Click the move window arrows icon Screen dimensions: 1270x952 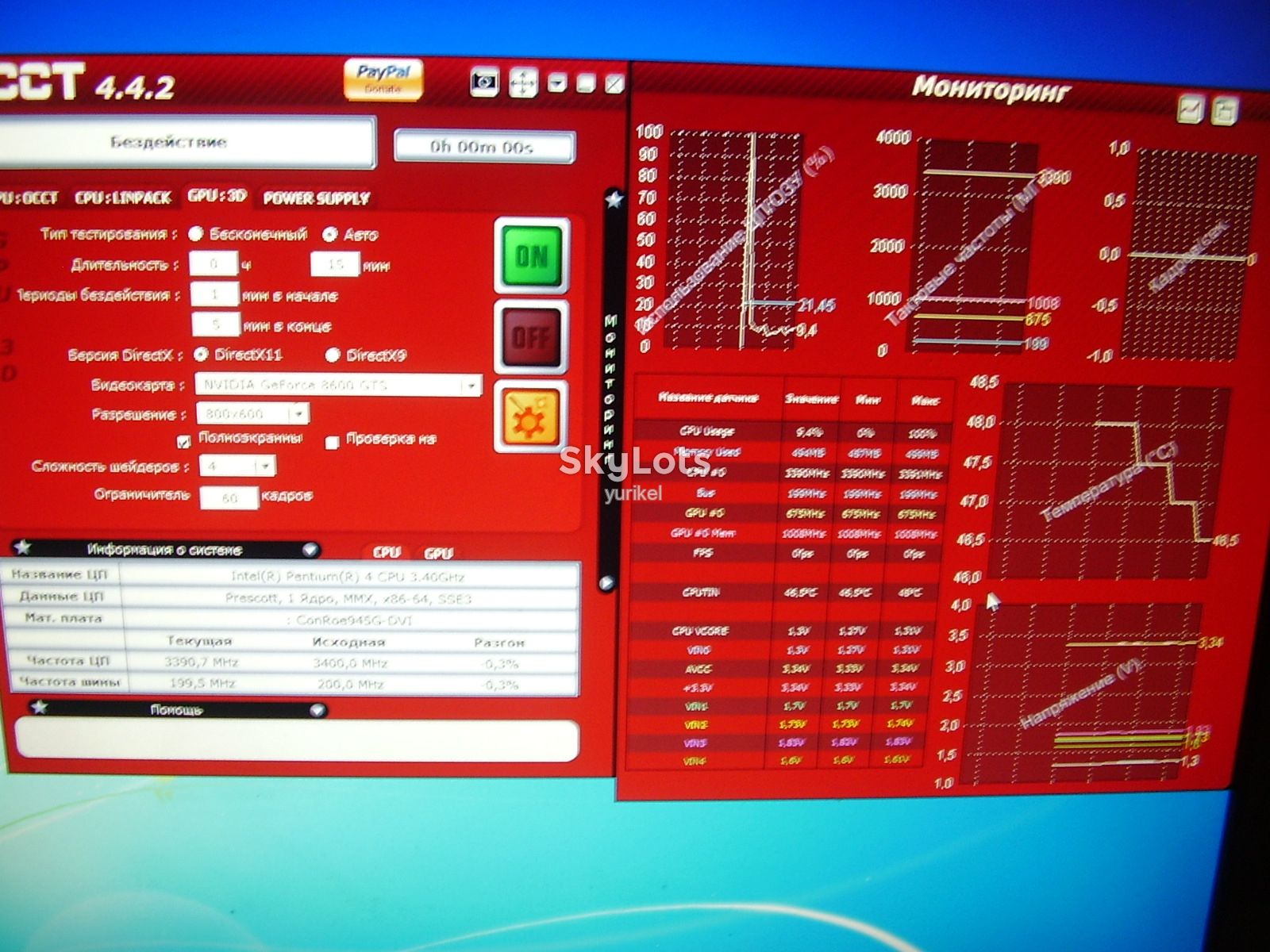pyautogui.click(x=523, y=83)
